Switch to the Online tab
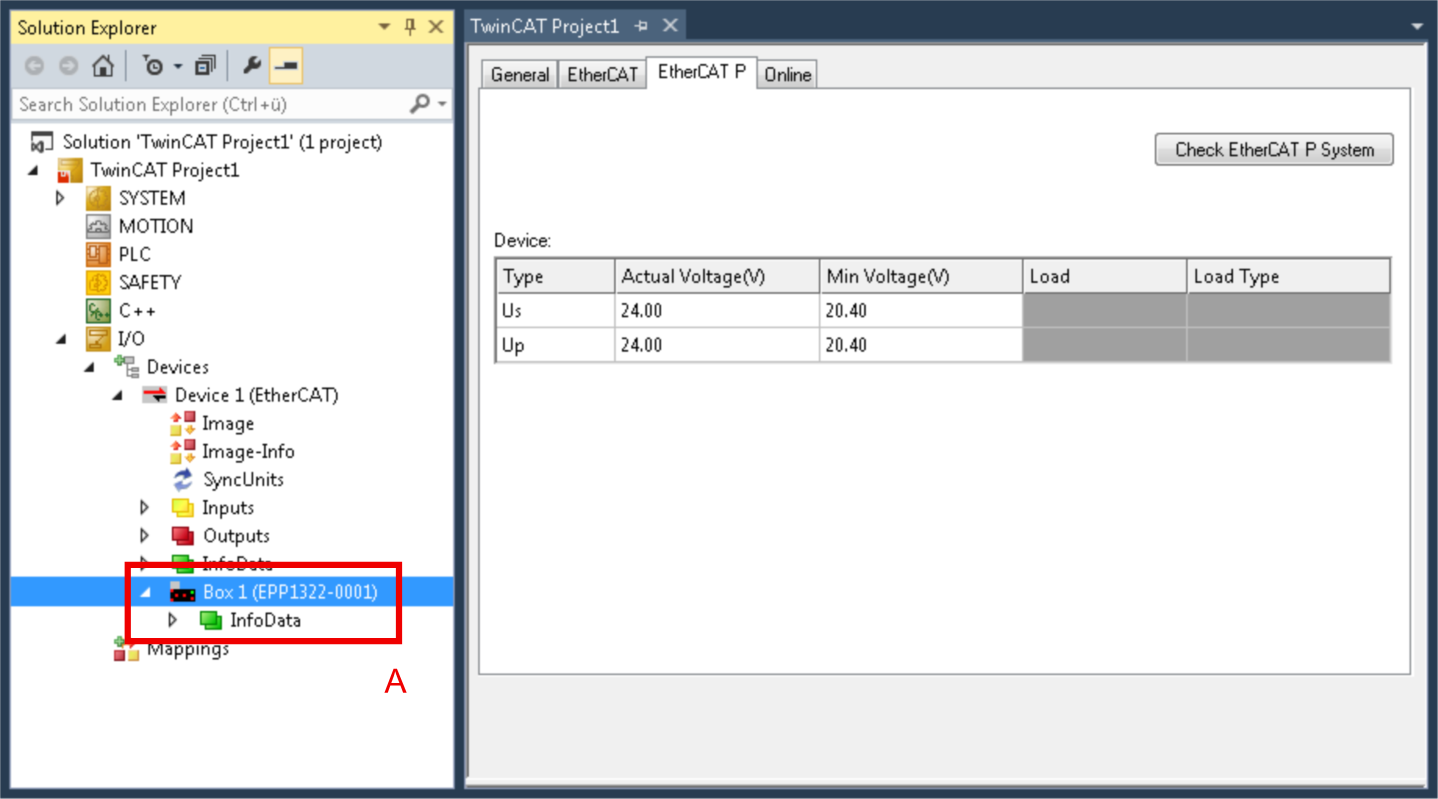 pyautogui.click(x=787, y=74)
